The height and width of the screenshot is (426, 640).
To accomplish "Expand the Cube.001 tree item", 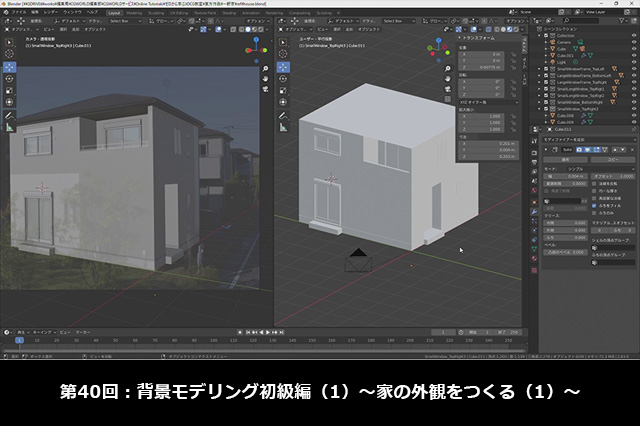I will 546,55.
